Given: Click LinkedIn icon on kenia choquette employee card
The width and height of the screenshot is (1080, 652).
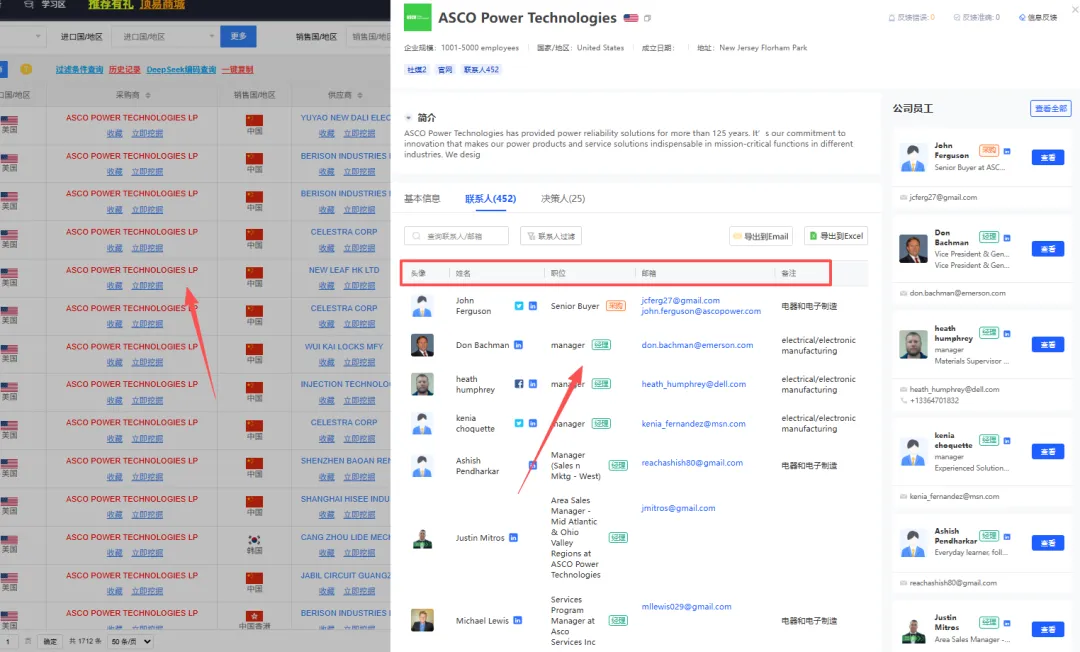Looking at the screenshot, I should point(1007,441).
